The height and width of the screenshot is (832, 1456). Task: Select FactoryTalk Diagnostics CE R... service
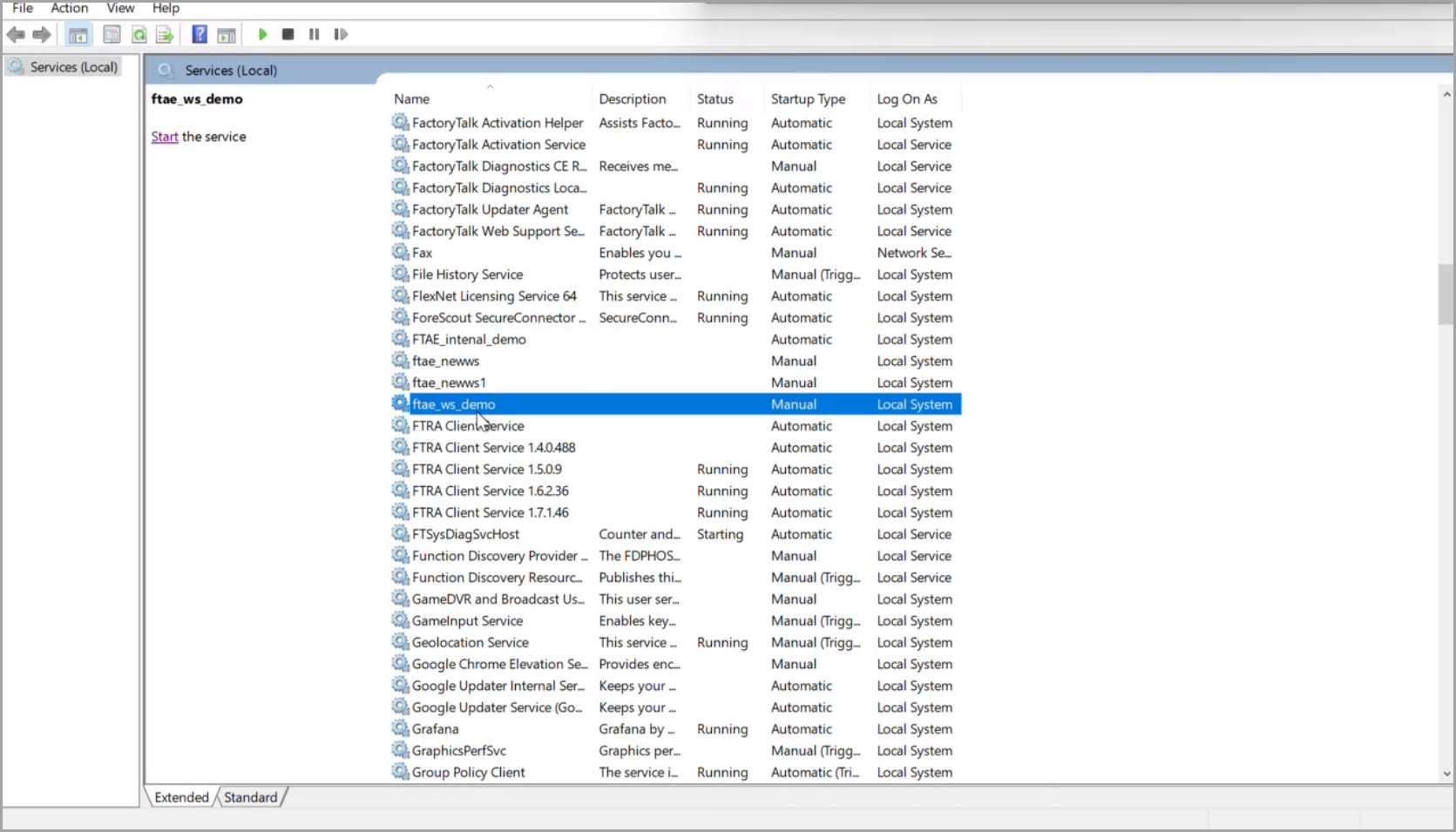tap(675, 166)
